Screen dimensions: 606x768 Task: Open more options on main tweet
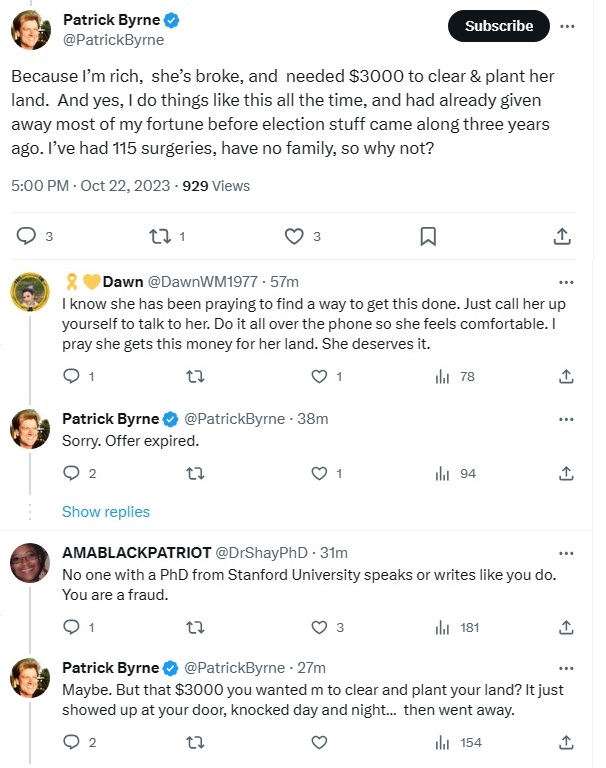(x=567, y=26)
